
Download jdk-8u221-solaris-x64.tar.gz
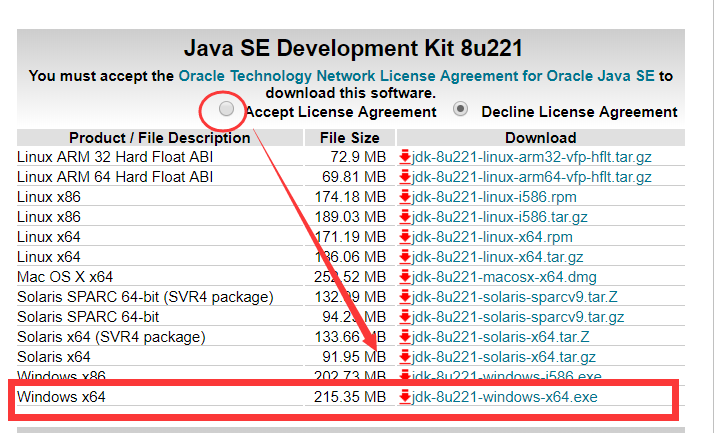click(x=504, y=357)
